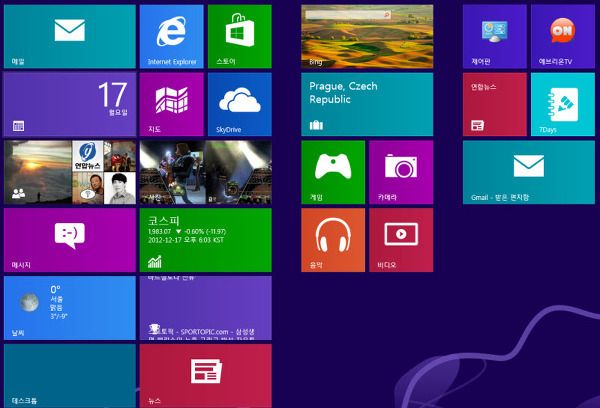Open the Calendar tile showing 17
Viewport: 600px width, 408px height.
(x=70, y=104)
